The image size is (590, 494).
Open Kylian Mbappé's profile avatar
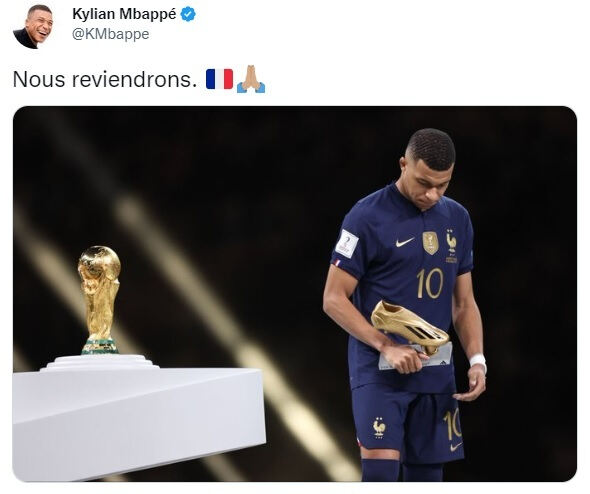tap(33, 26)
